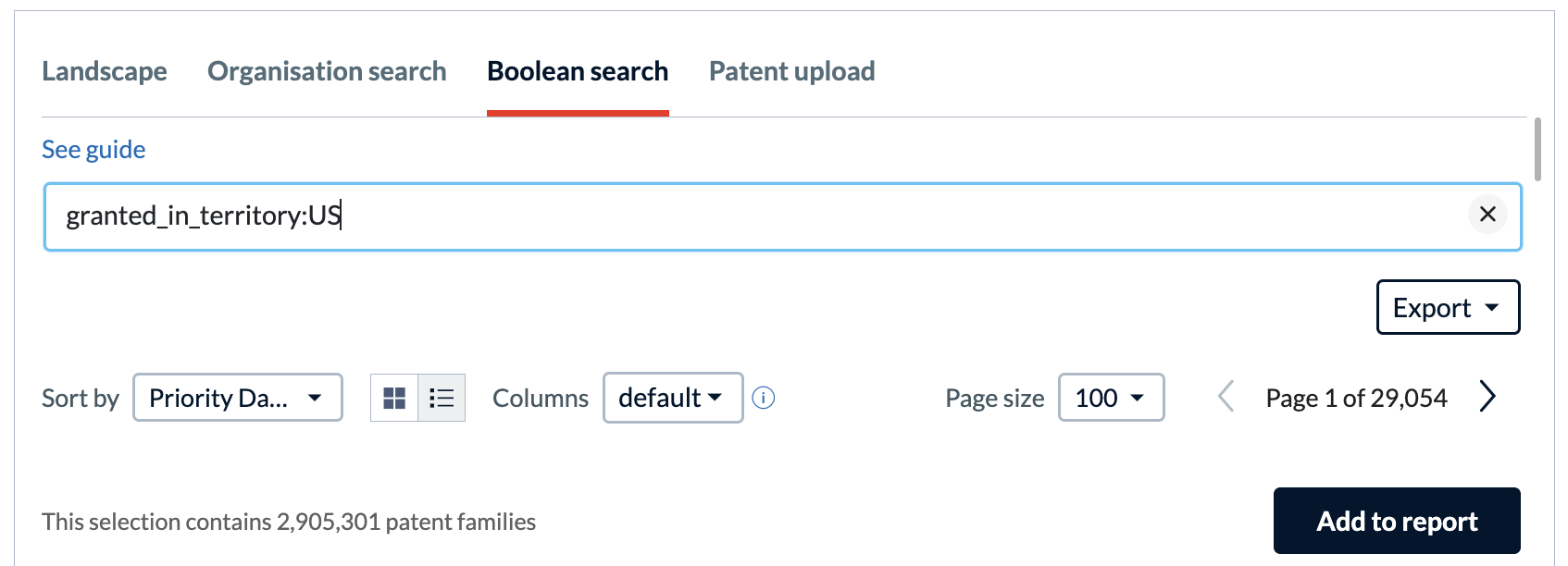Click the vertical scrollbar thumb
The height and width of the screenshot is (566, 1568).
click(x=1537, y=149)
